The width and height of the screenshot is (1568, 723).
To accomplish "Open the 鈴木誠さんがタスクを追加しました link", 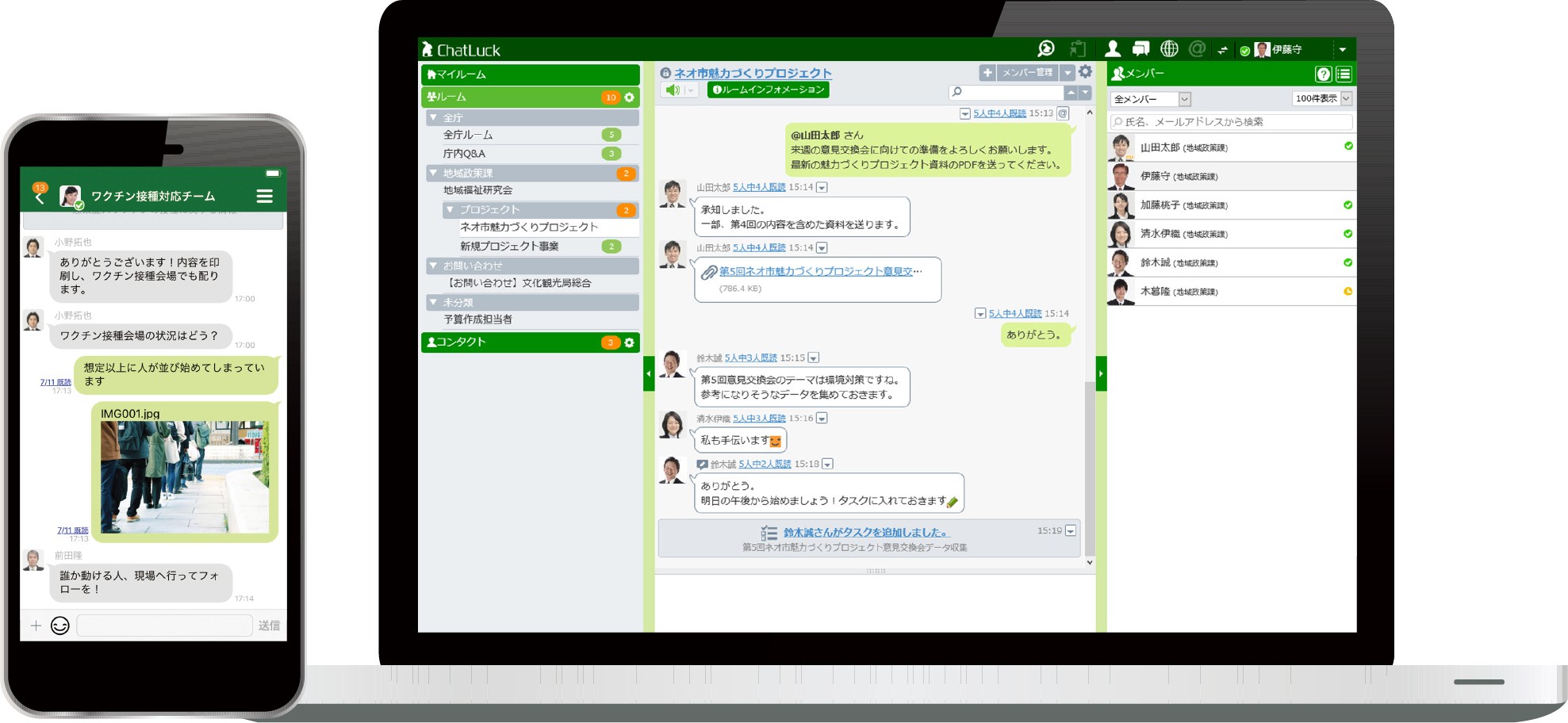I will point(865,533).
